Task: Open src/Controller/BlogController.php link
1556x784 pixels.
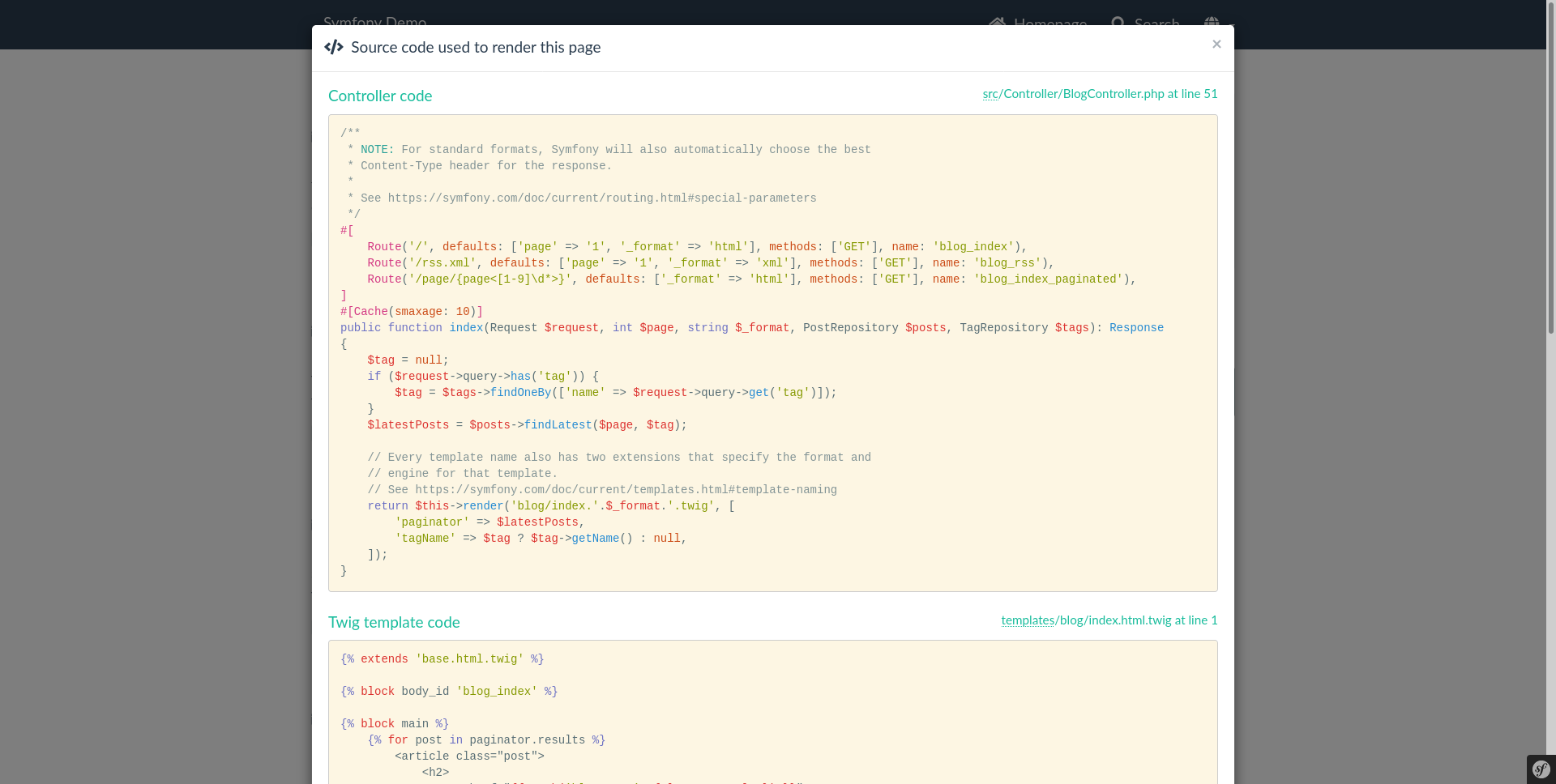Action: pyautogui.click(x=1100, y=94)
